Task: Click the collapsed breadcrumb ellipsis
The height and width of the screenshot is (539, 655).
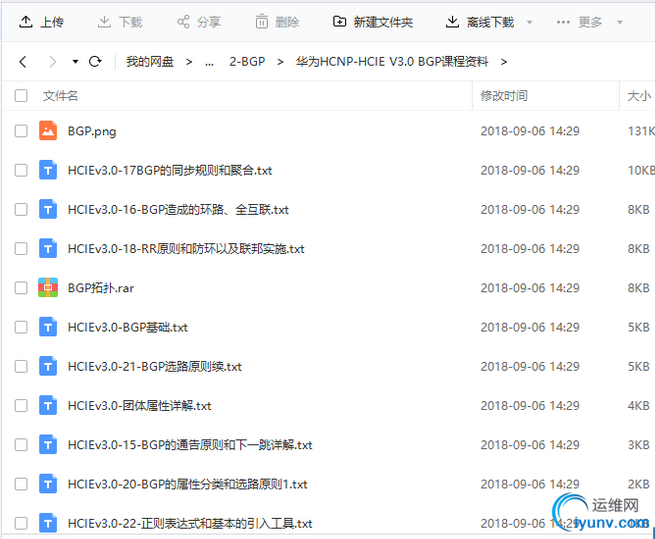Action: (209, 63)
